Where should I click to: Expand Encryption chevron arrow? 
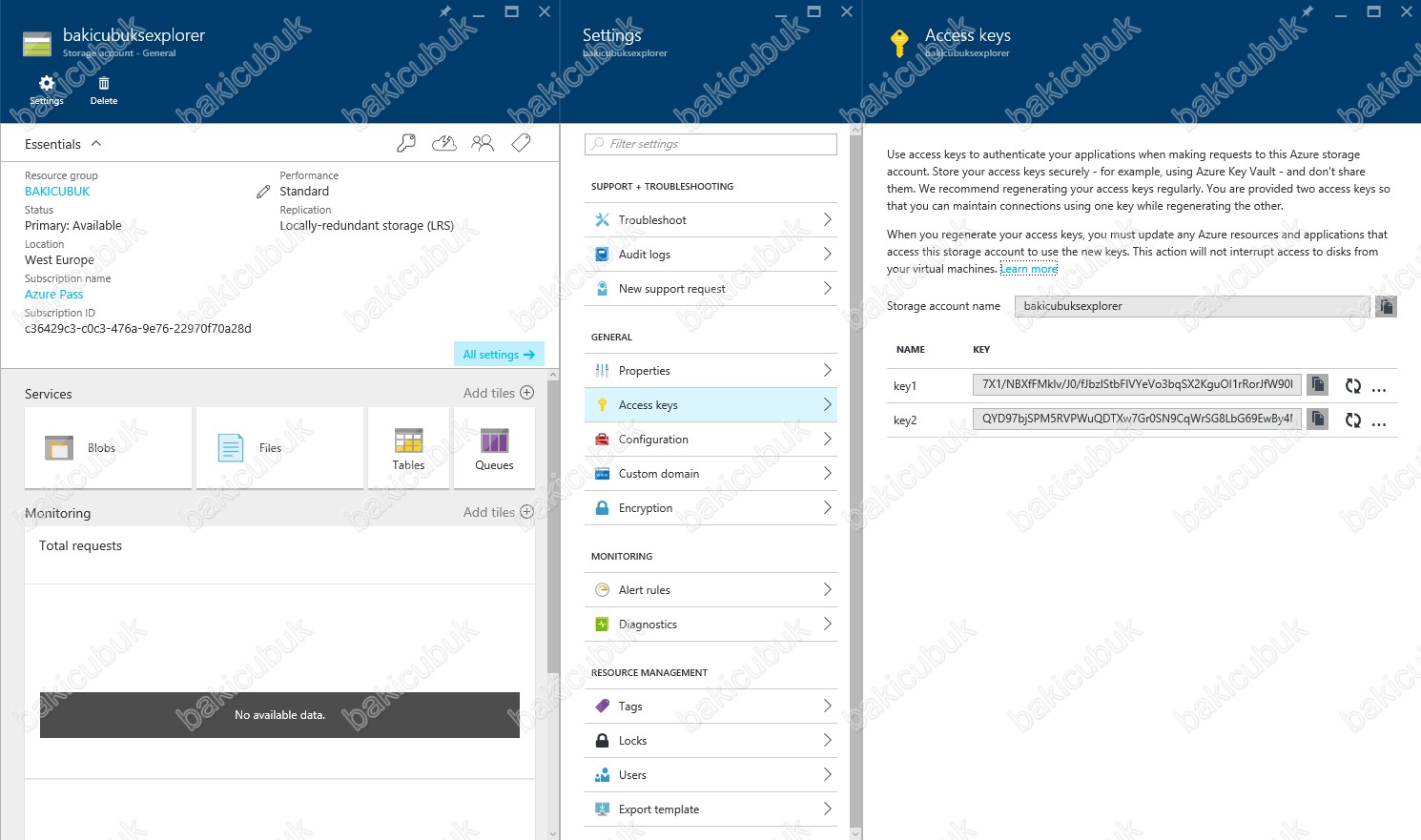point(827,507)
